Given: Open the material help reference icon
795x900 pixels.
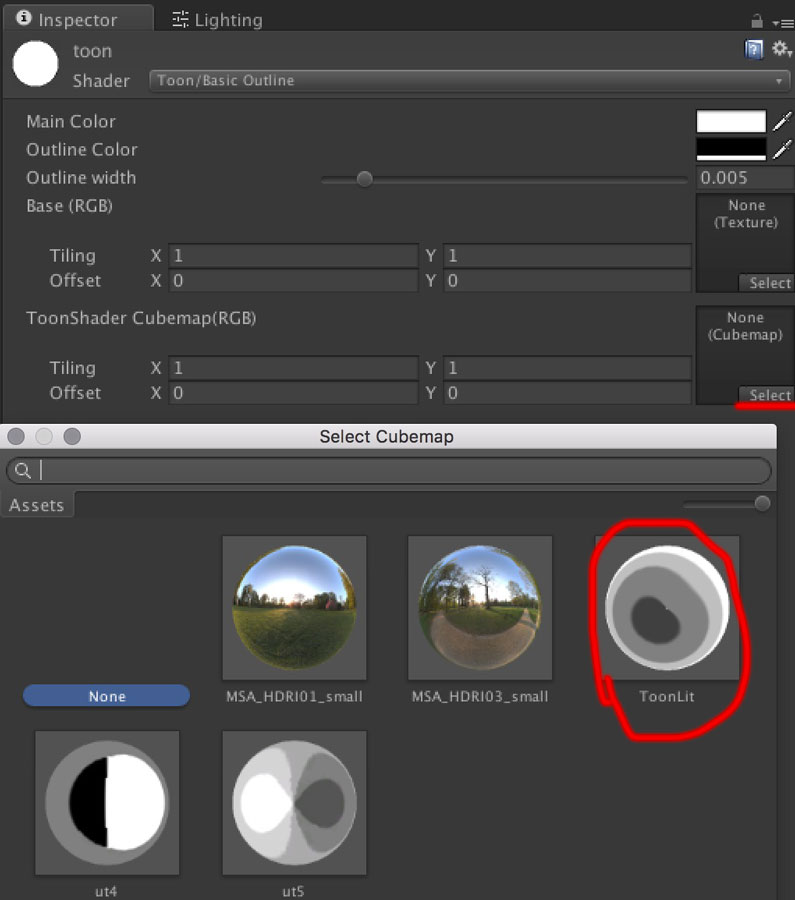Looking at the screenshot, I should pyautogui.click(x=754, y=49).
